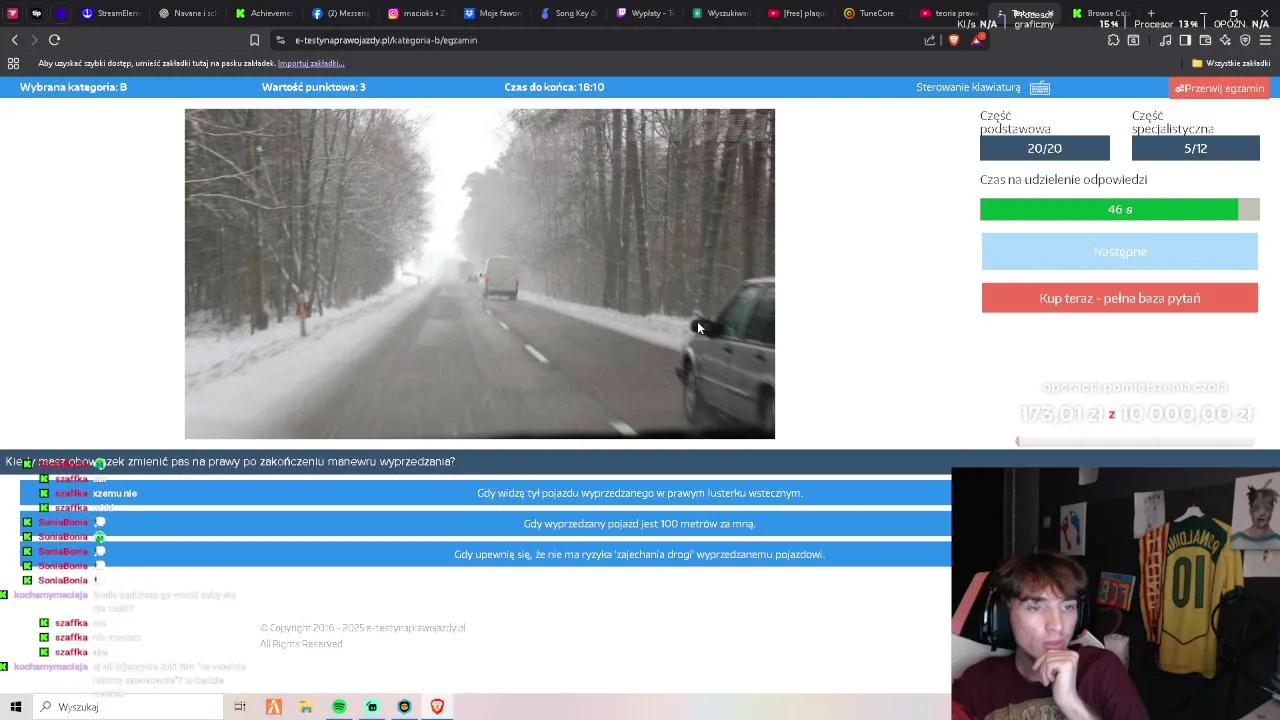Reload the page with the refresh icon

pos(54,40)
